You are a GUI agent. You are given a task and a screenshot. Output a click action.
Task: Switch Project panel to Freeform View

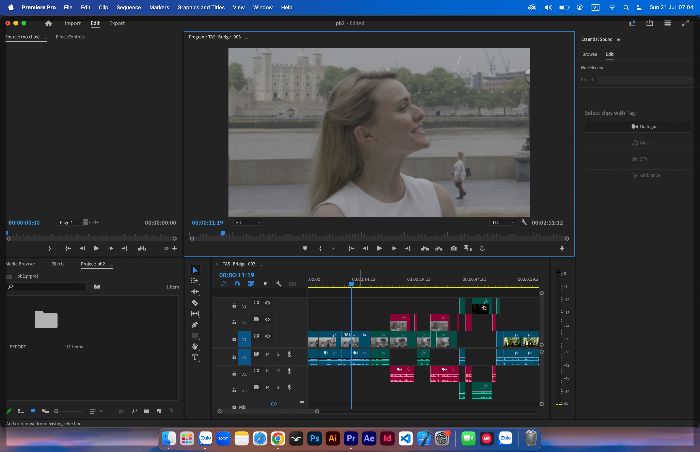click(x=45, y=411)
